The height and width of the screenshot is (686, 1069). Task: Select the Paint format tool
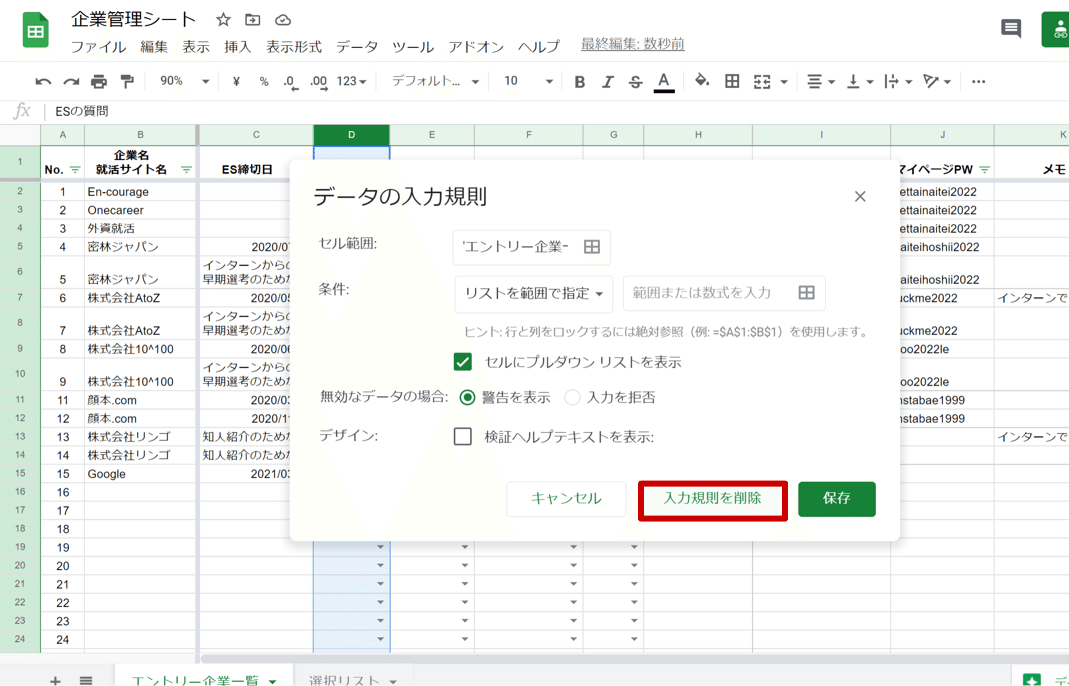coord(127,82)
